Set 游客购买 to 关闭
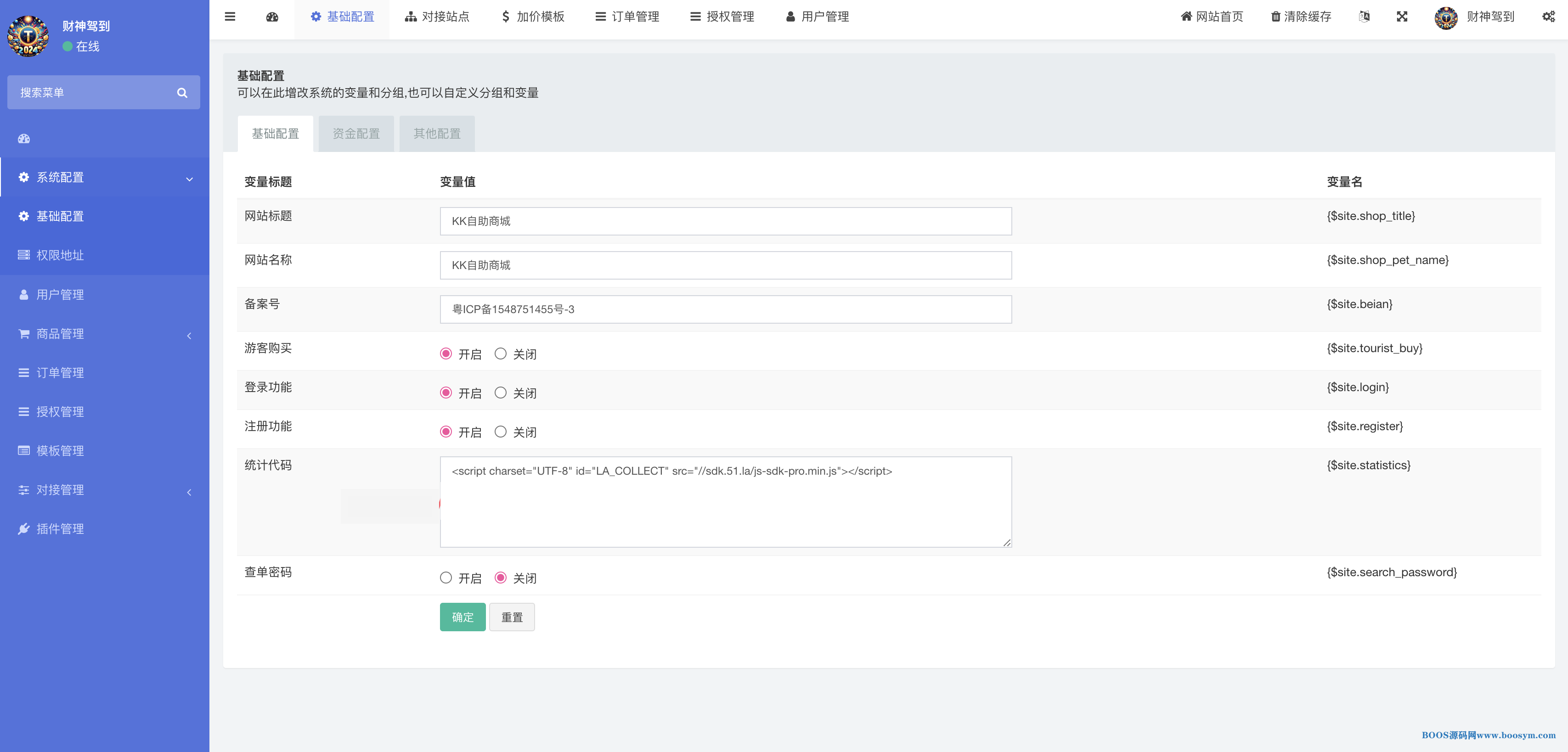This screenshot has height=752, width=1568. pos(500,354)
